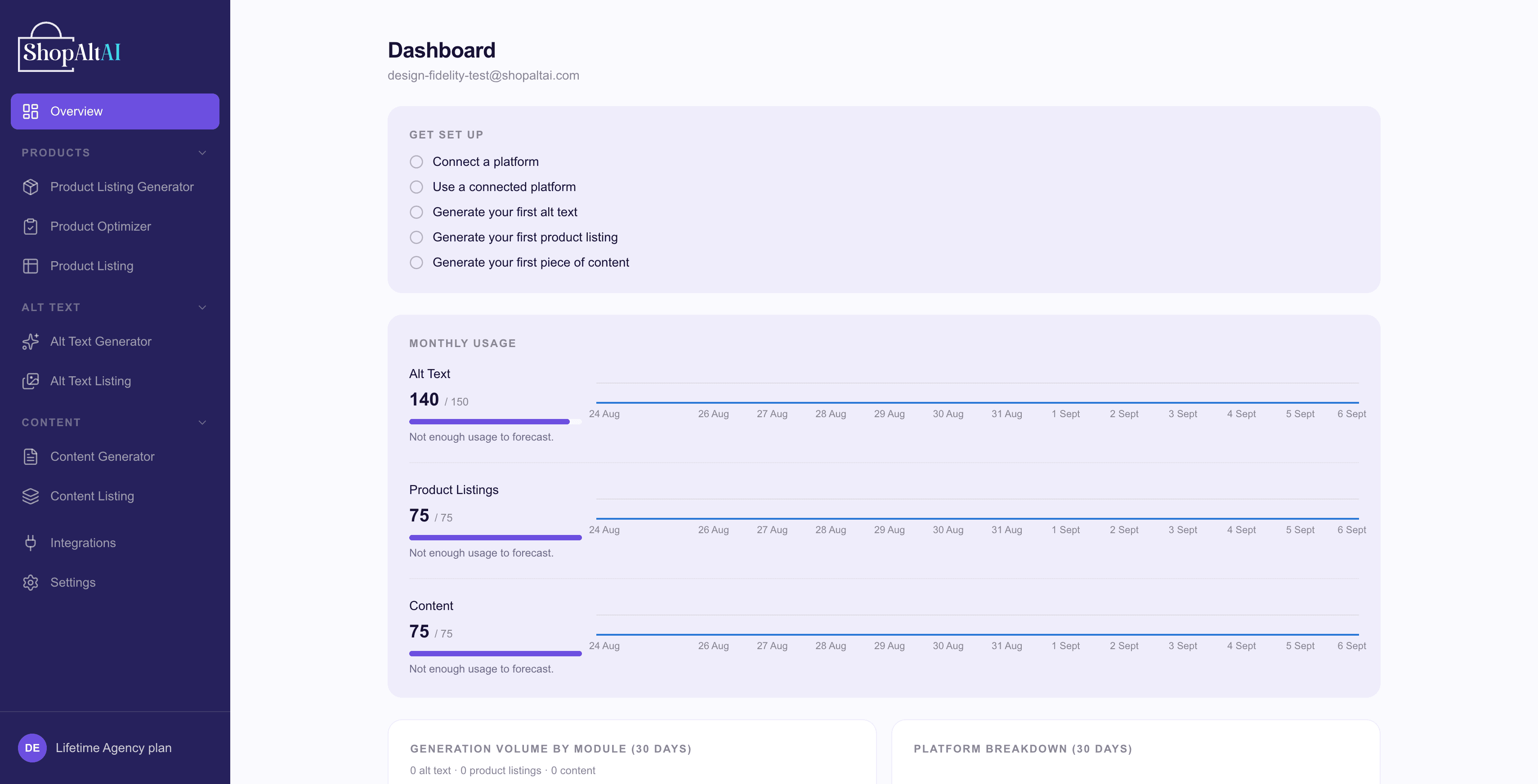Click the design-fidelity-test@shopaltai.com email text

coord(483,76)
